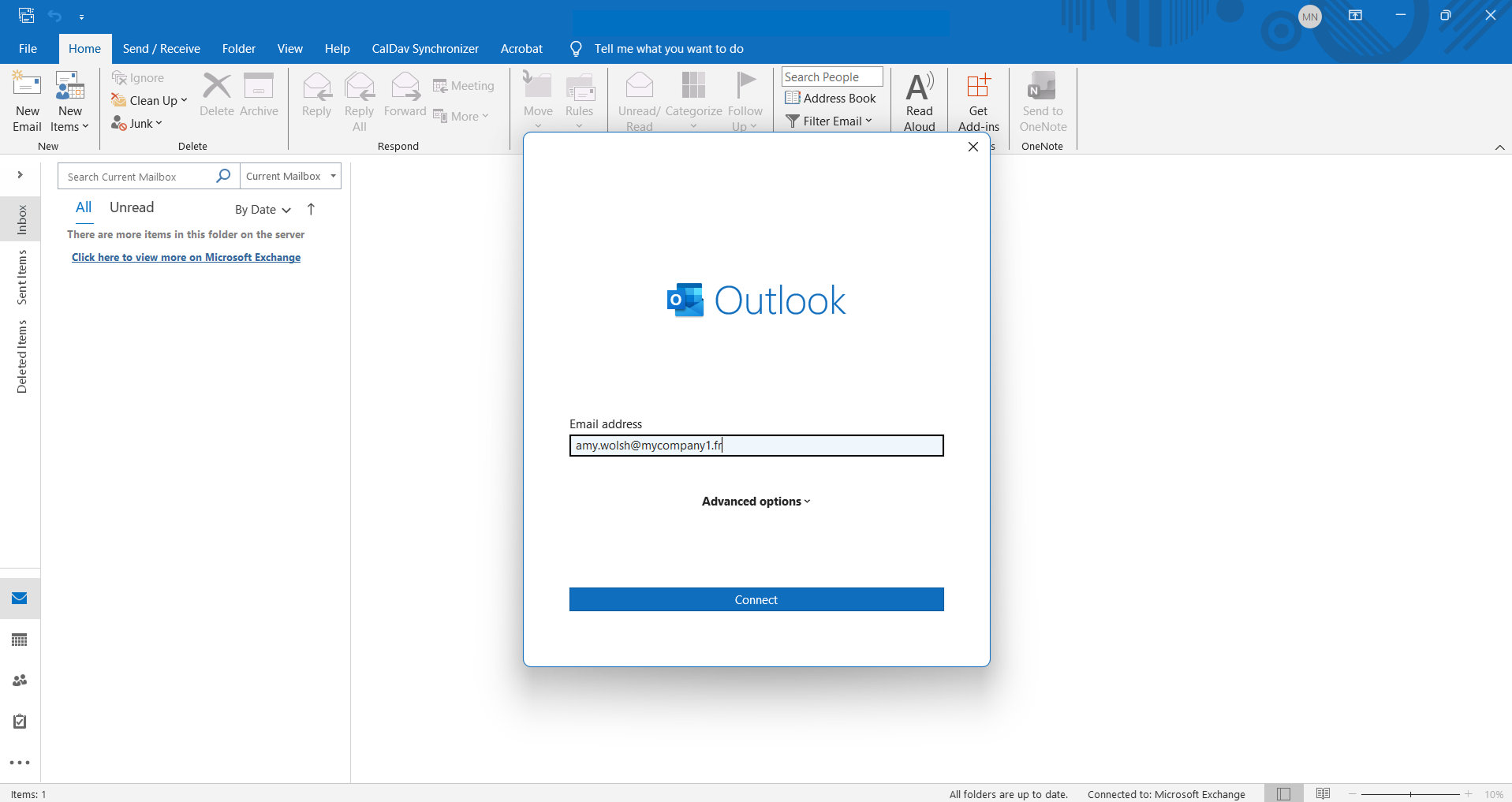Select the Sent Items folder
1512x802 pixels.
click(x=22, y=277)
